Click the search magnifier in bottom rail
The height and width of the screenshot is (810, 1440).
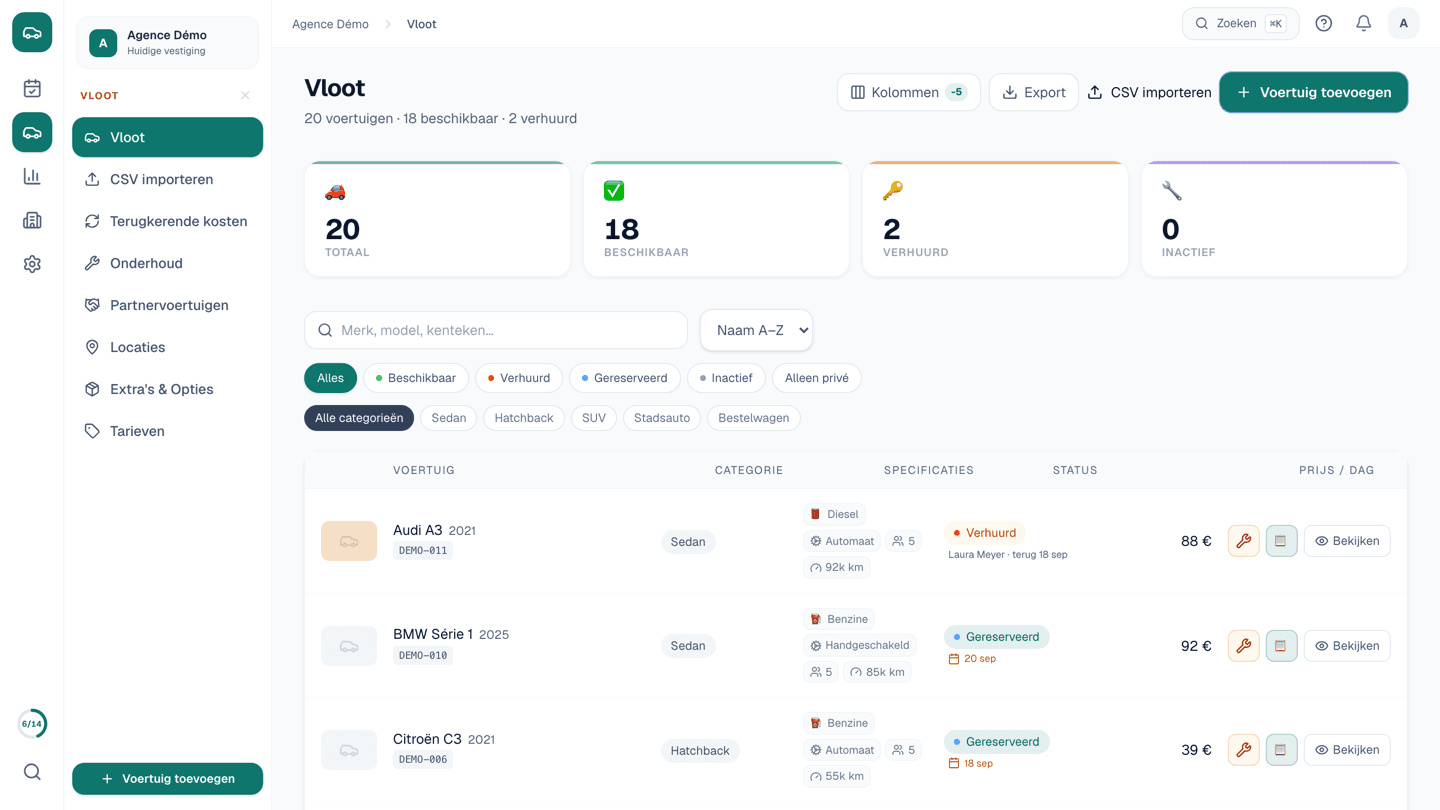(x=32, y=772)
